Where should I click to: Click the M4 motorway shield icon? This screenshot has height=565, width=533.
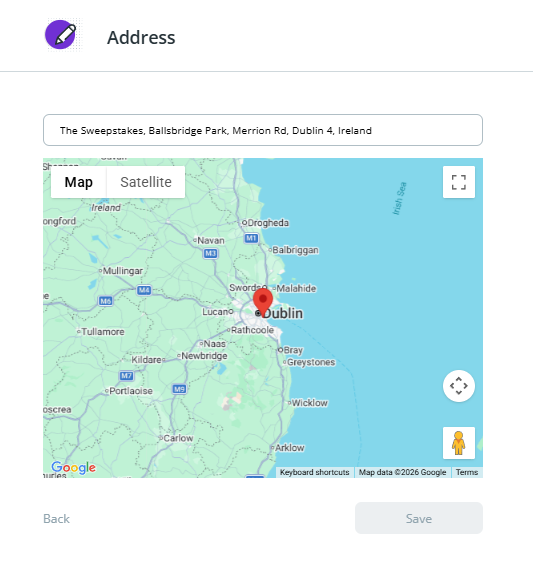click(144, 290)
